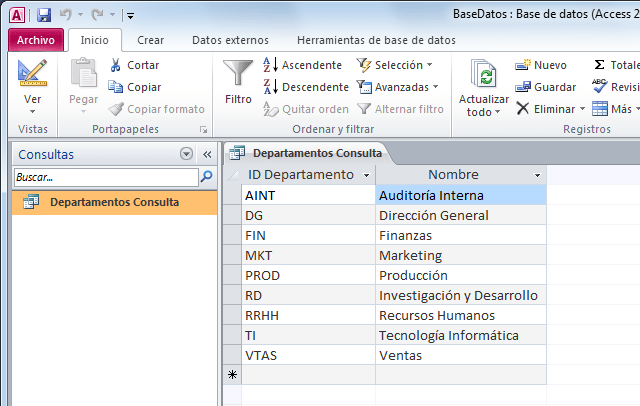
Task: Open Herramientas de base de datos tab
Action: coord(376,40)
